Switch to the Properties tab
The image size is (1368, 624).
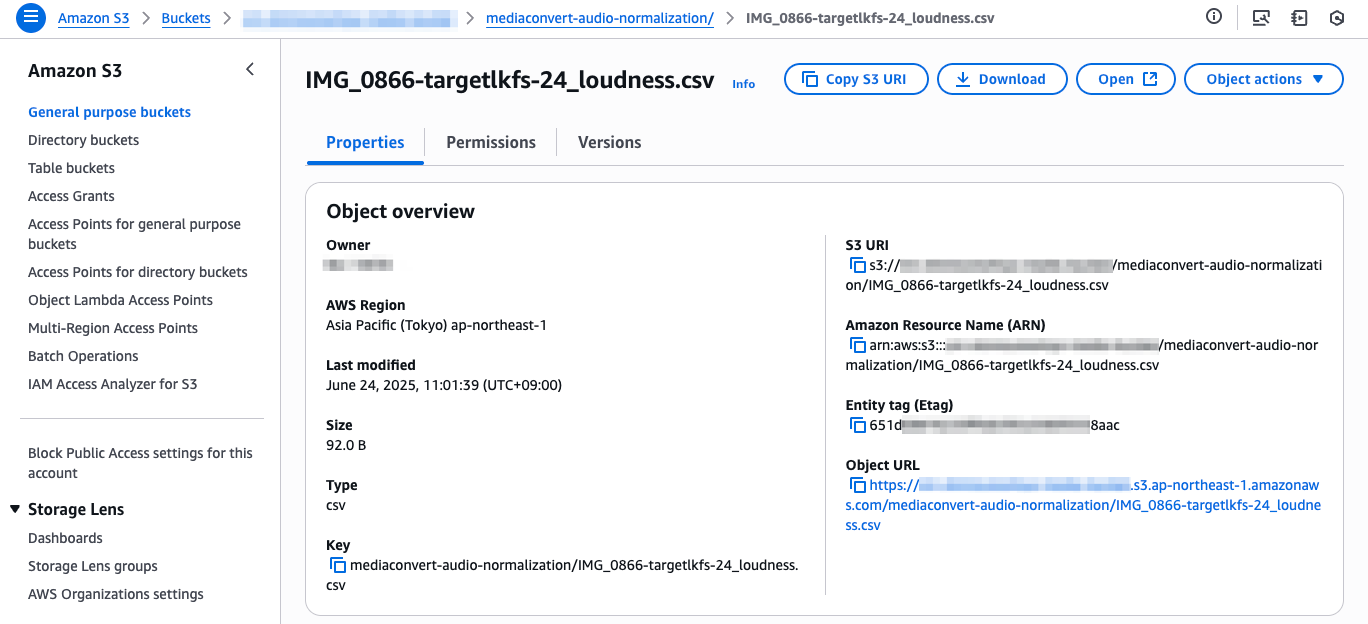[365, 142]
